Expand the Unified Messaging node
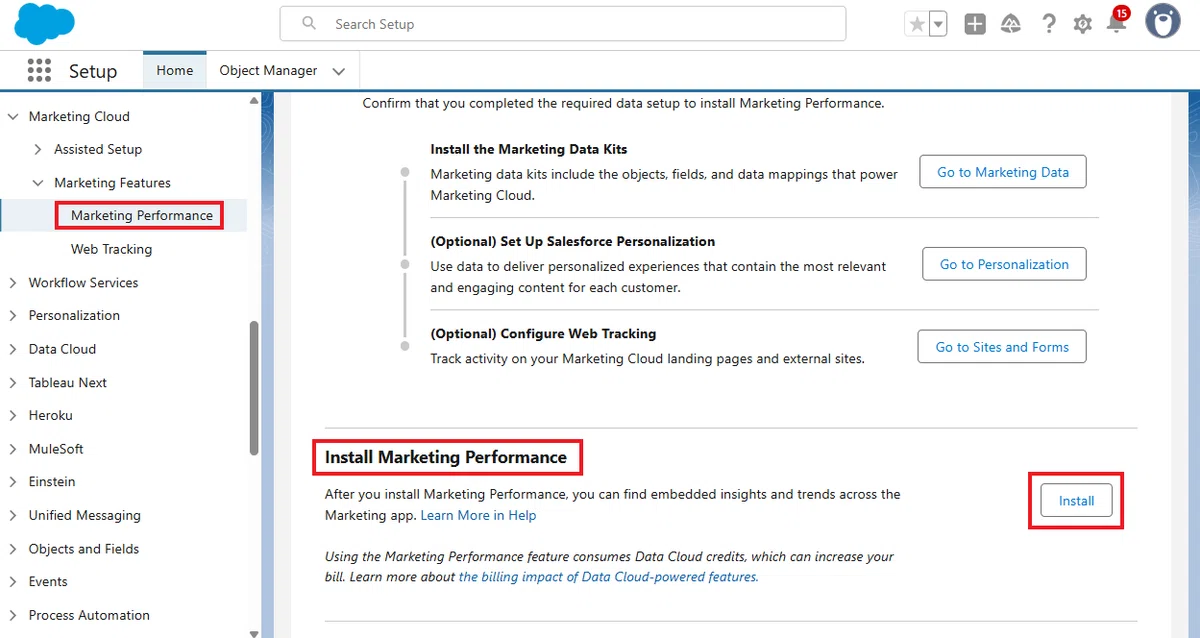Viewport: 1200px width, 638px height. pyautogui.click(x=13, y=516)
